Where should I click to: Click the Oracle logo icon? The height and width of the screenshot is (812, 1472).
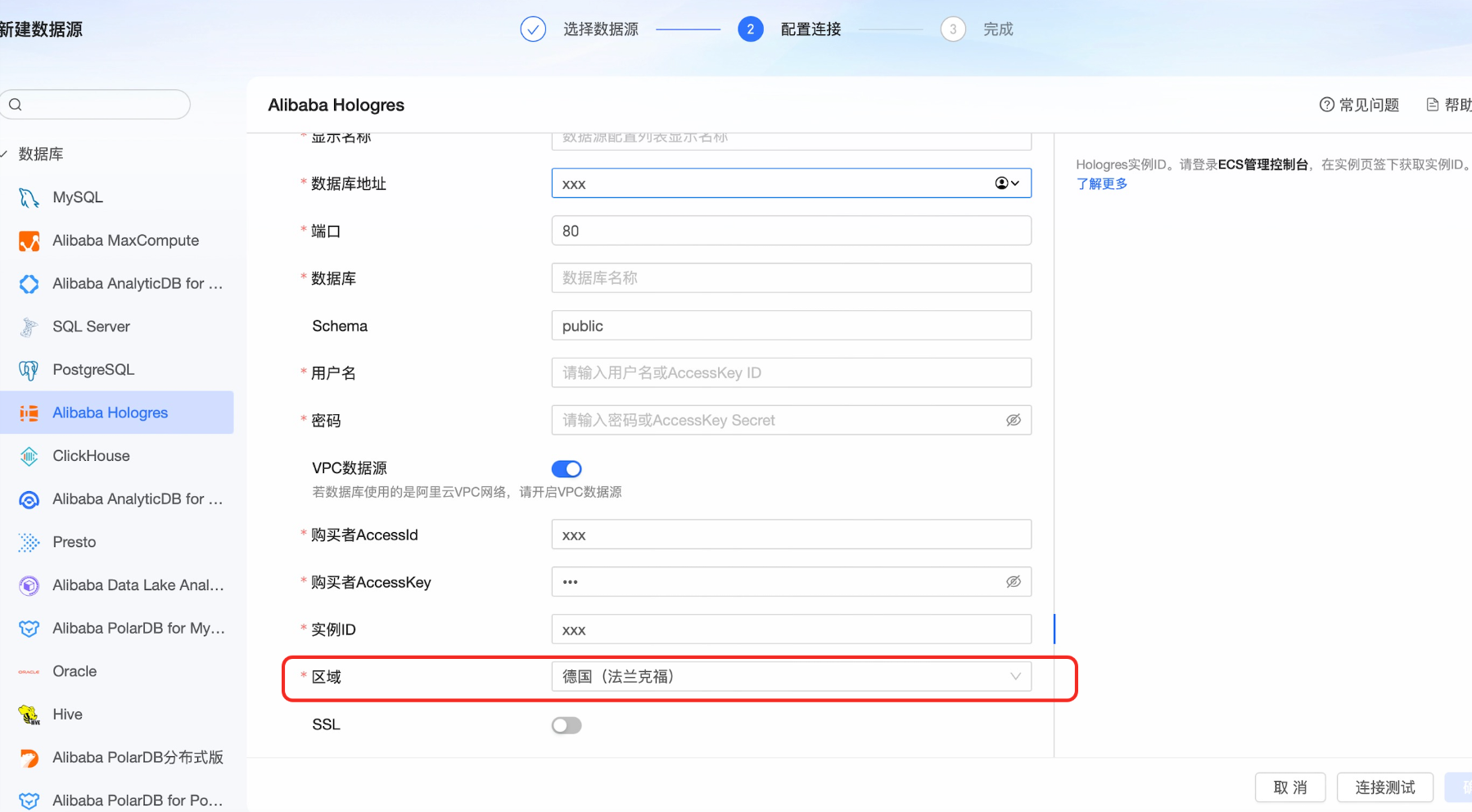(29, 671)
